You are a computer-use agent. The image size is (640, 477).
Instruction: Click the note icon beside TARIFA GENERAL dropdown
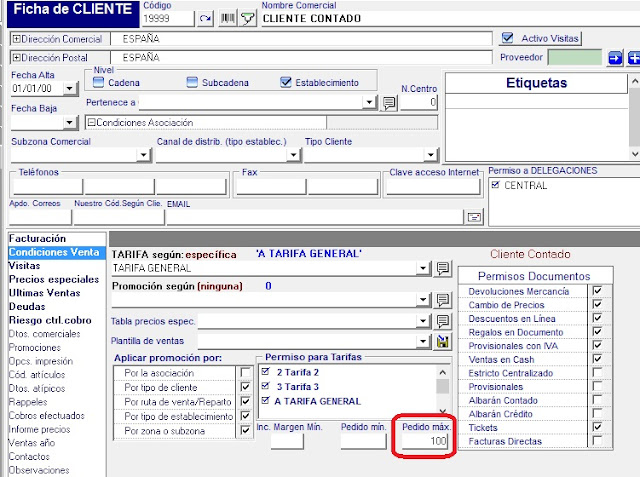[443, 268]
